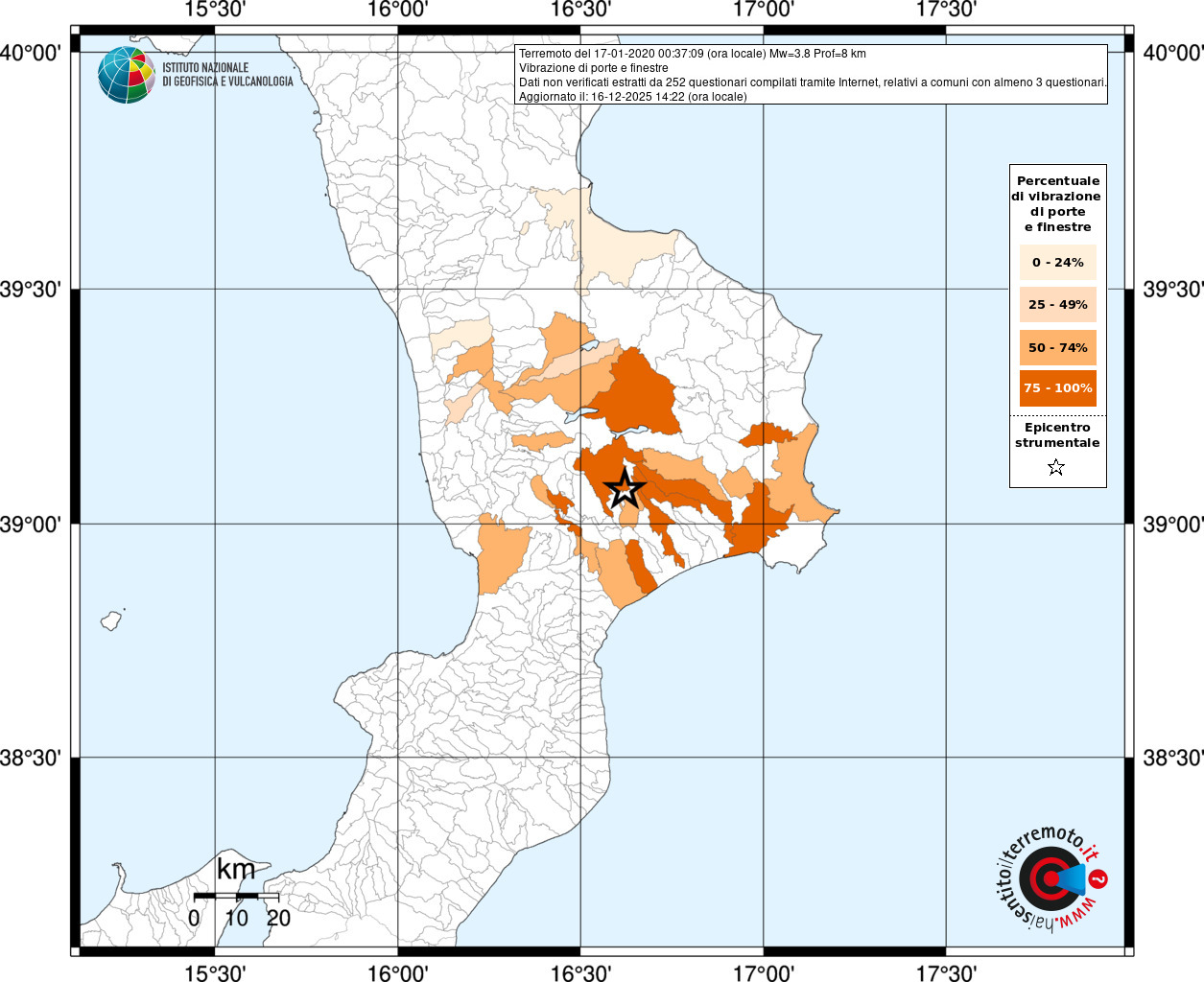Select the 0 - 24% legend swatch
Screen dimensions: 1204x982
click(x=1058, y=263)
